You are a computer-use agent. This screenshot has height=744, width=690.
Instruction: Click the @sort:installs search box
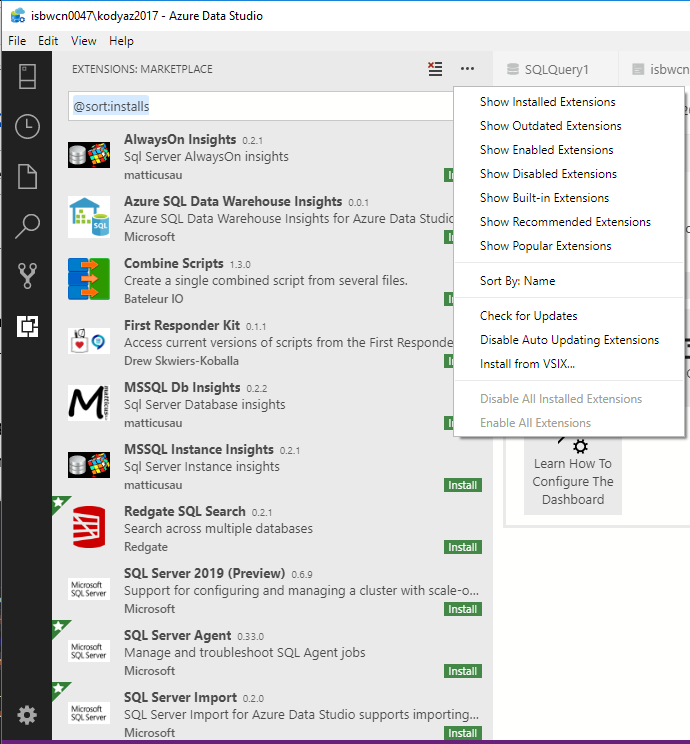point(261,106)
